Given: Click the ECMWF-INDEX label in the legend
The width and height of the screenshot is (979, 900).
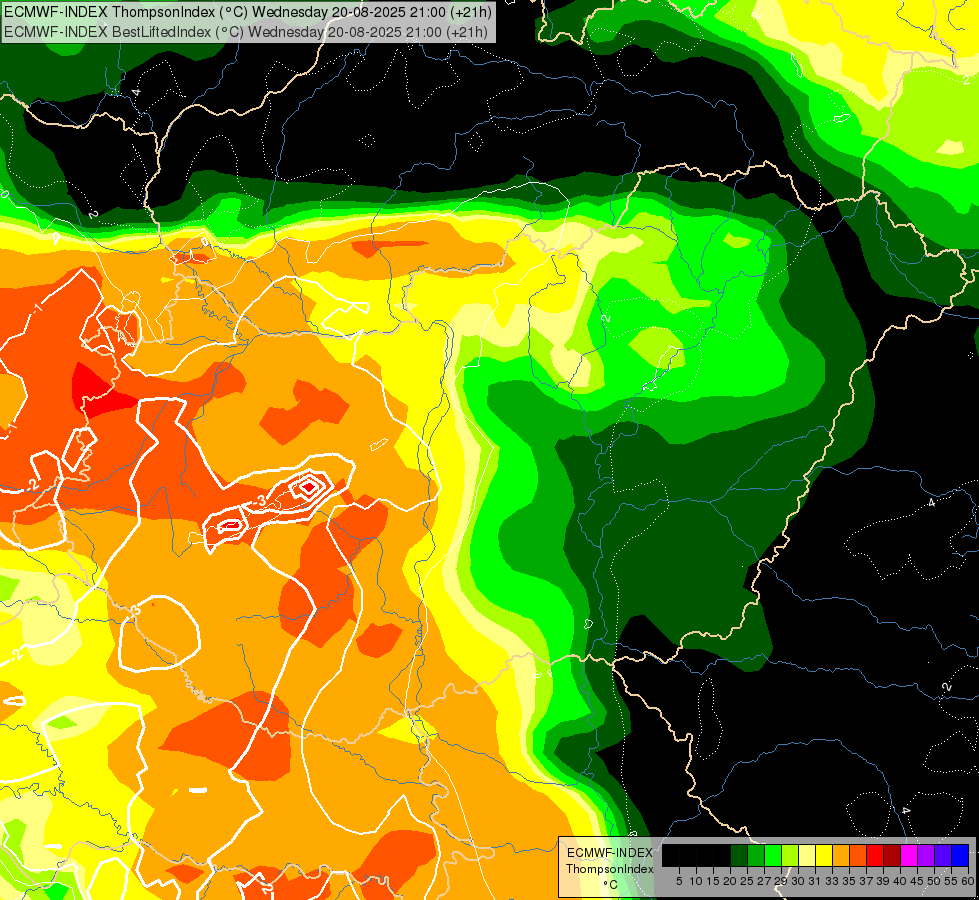Looking at the screenshot, I should pos(609,853).
